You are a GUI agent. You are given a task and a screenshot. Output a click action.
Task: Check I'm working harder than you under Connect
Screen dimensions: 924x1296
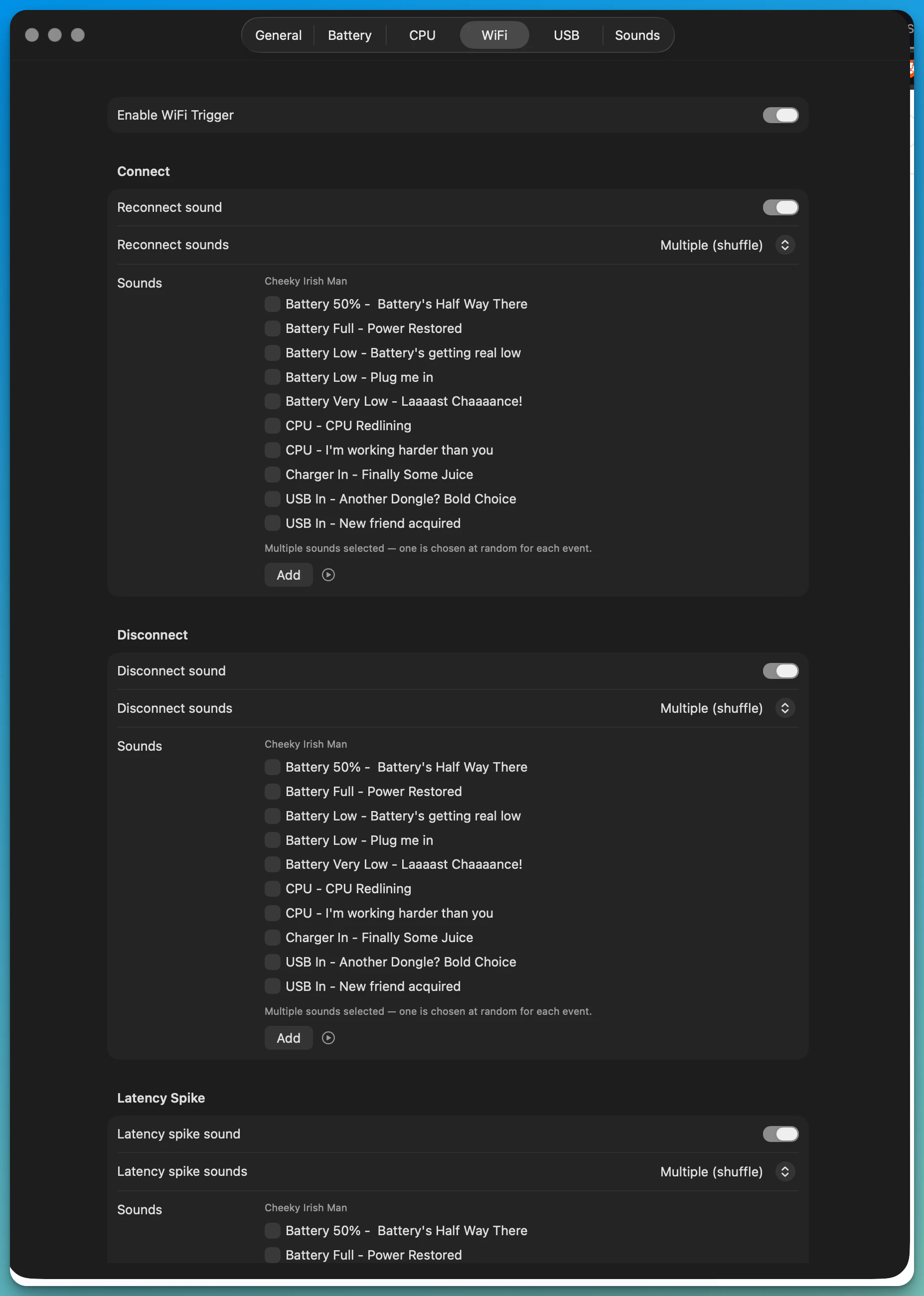pyautogui.click(x=273, y=450)
